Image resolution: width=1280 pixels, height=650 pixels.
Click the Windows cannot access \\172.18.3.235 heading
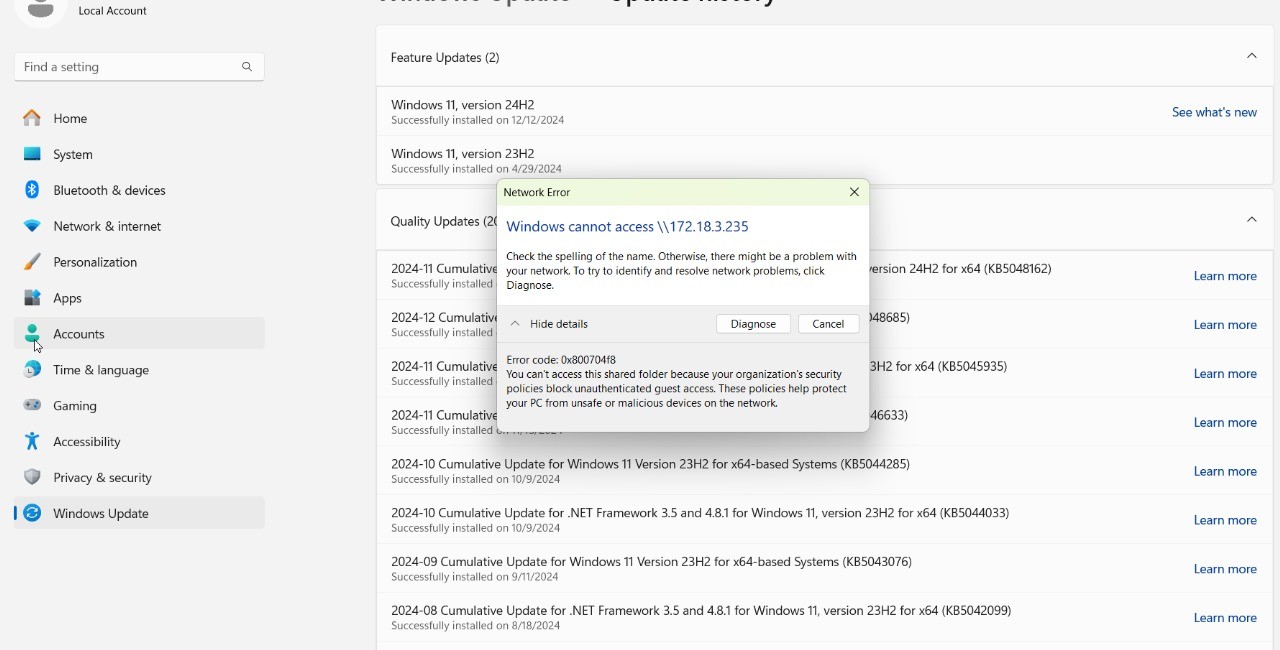click(x=627, y=227)
